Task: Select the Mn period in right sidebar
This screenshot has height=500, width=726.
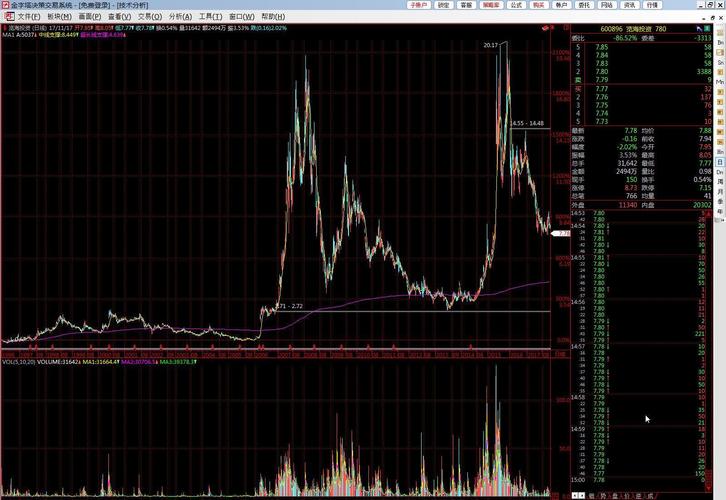Action: [720, 82]
